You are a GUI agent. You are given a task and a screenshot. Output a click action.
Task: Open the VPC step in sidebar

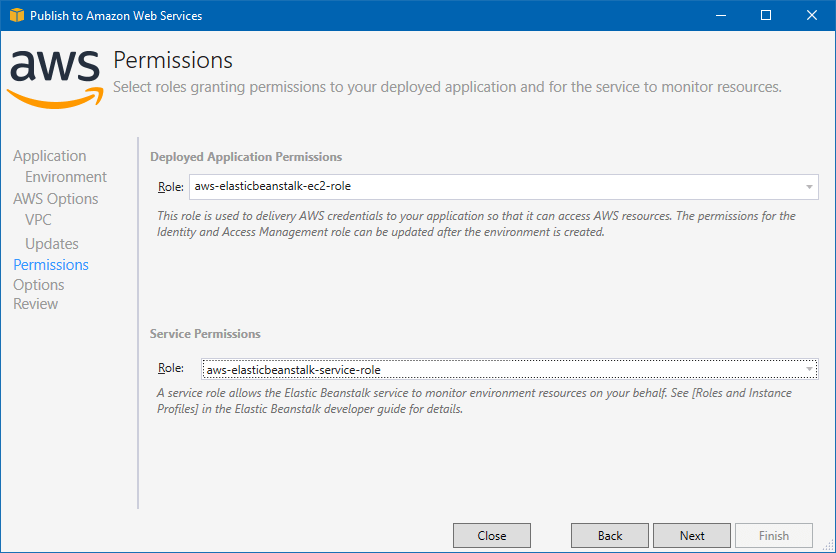[38, 220]
